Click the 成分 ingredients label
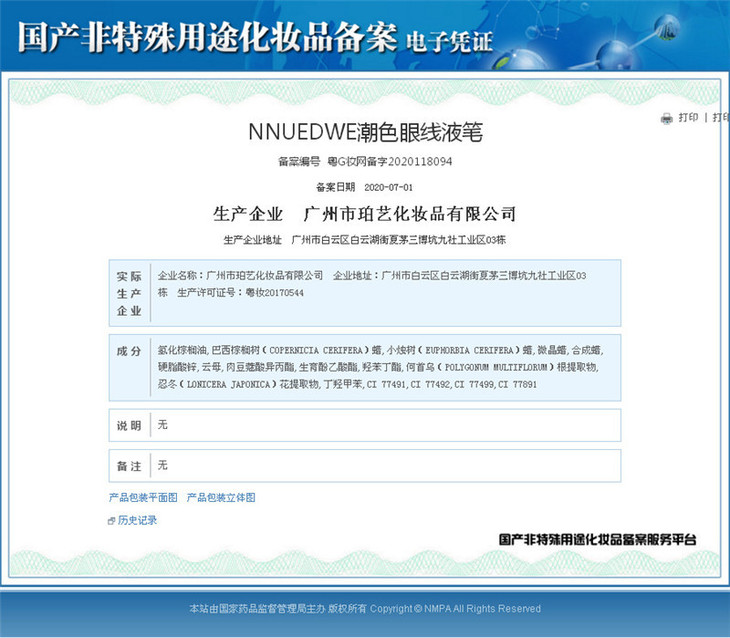The width and height of the screenshot is (730, 638). [x=129, y=351]
